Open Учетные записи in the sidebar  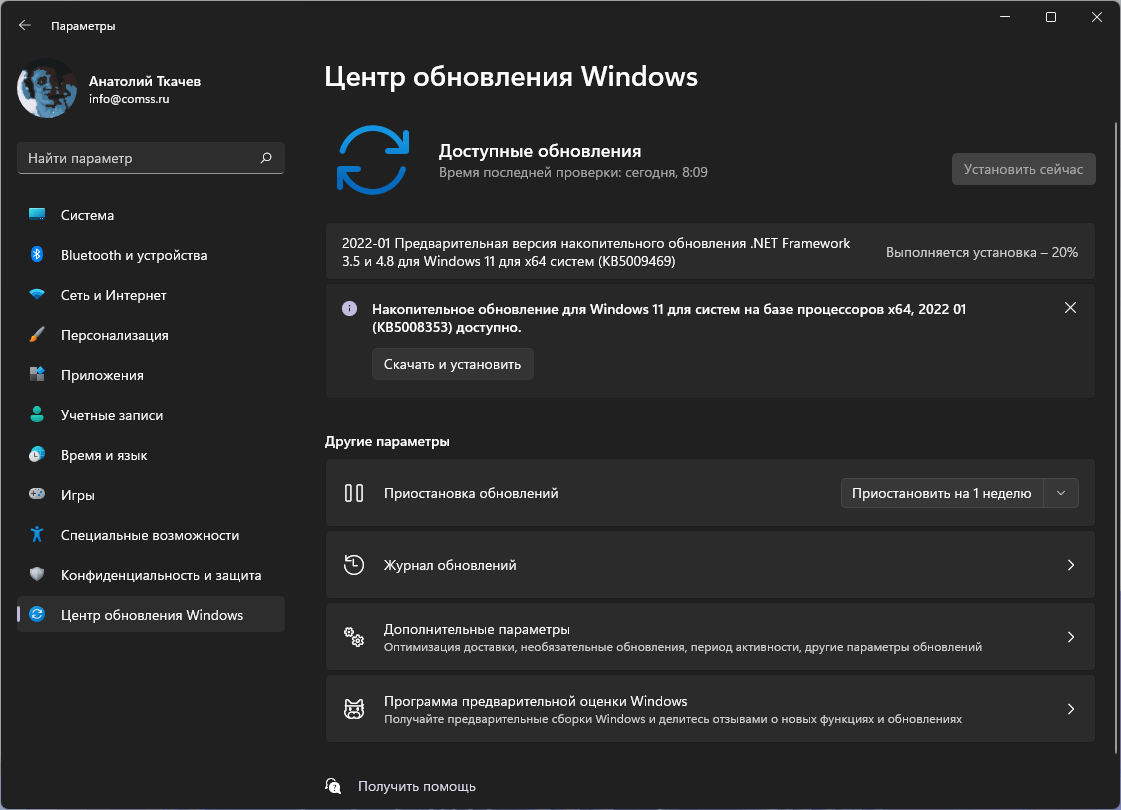tap(111, 415)
